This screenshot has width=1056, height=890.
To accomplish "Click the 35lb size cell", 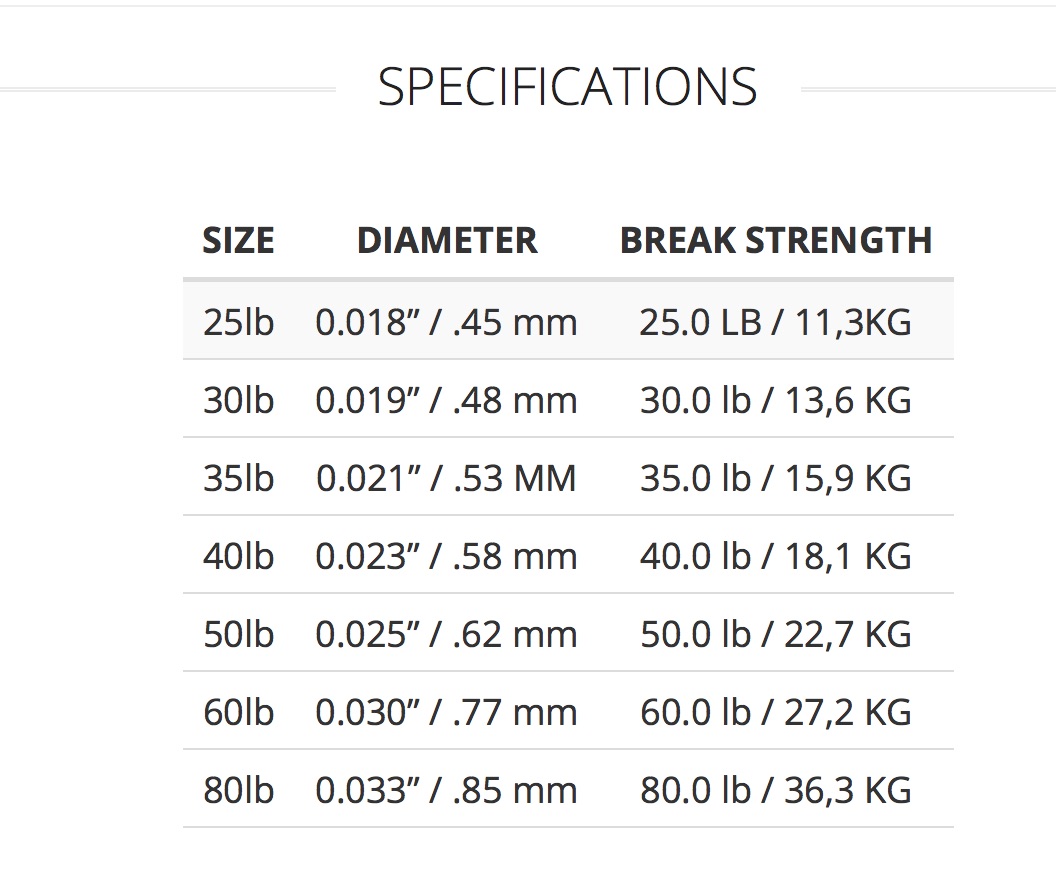I will (238, 478).
